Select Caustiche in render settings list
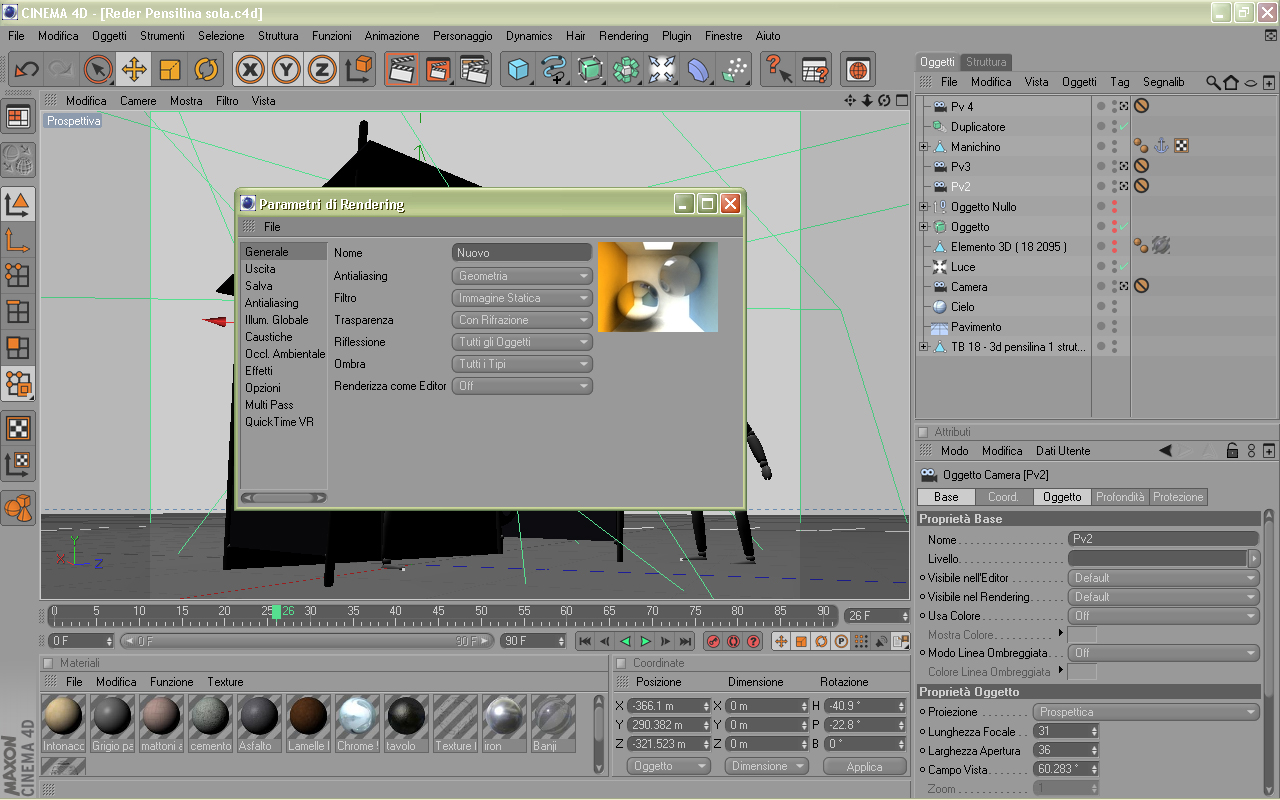 pos(269,337)
